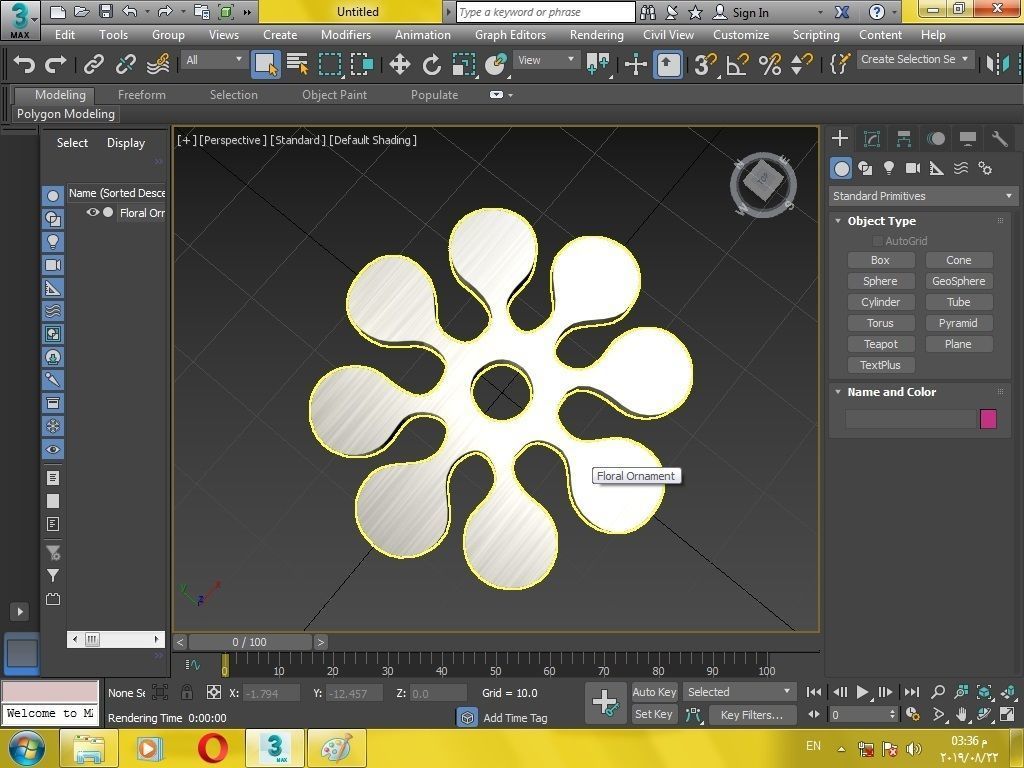Click the Set Key button
The image size is (1024, 768).
[653, 714]
